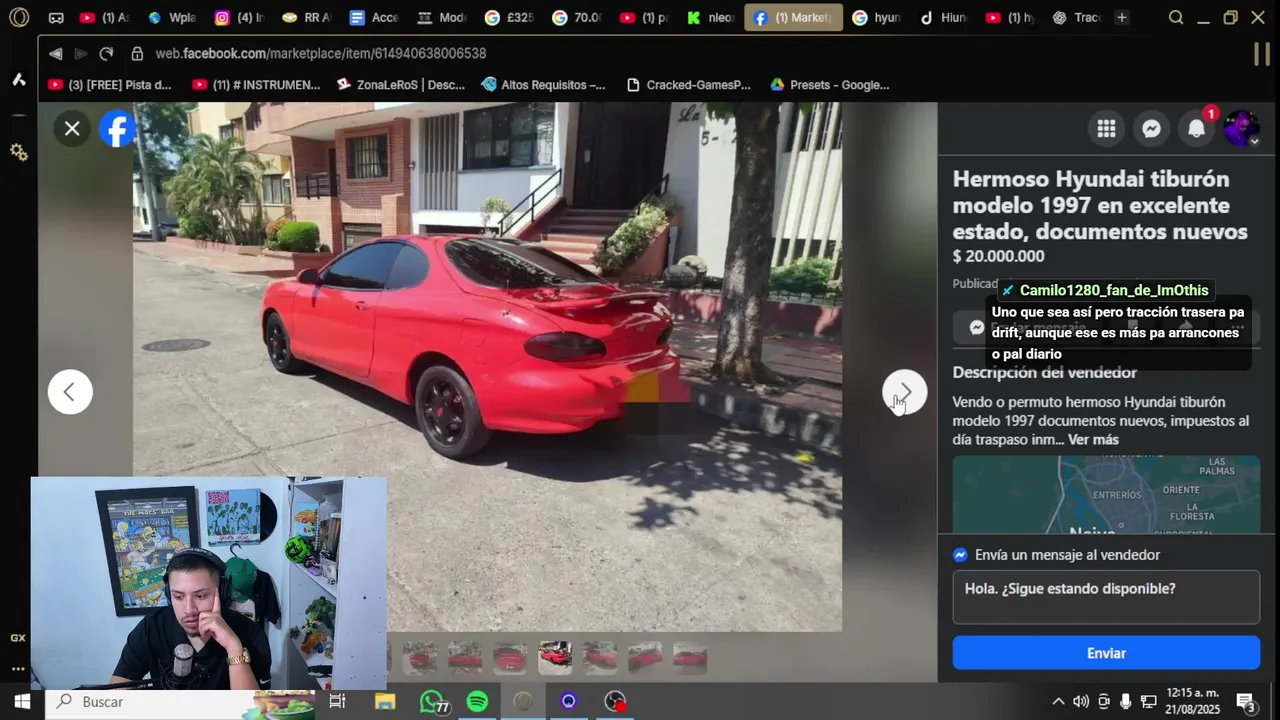1280x720 pixels.
Task: Open the Windows Start menu
Action: pyautogui.click(x=22, y=702)
